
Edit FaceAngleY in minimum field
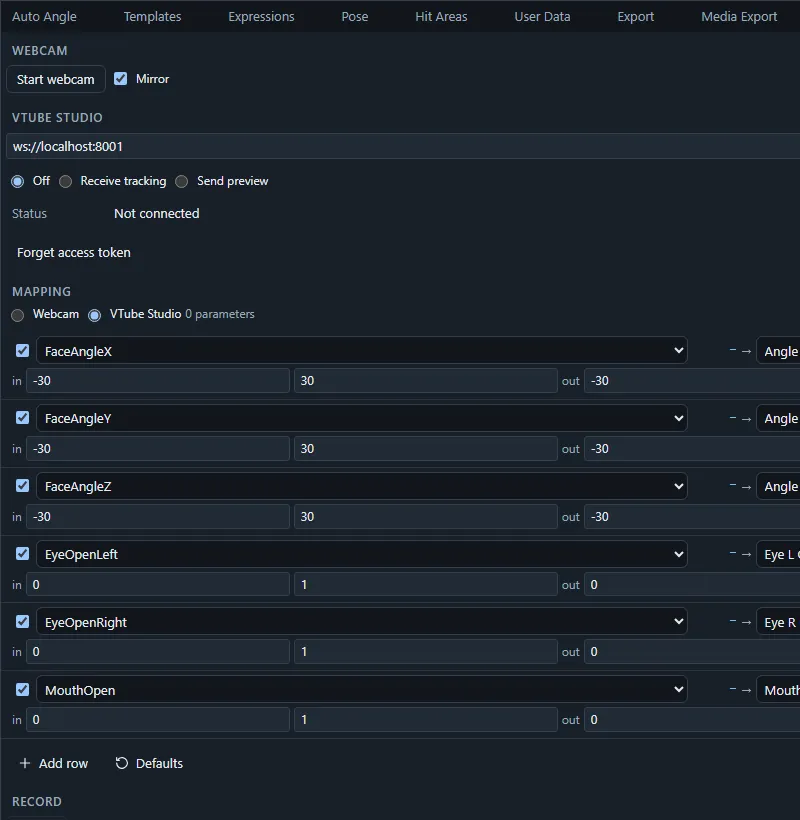(158, 449)
